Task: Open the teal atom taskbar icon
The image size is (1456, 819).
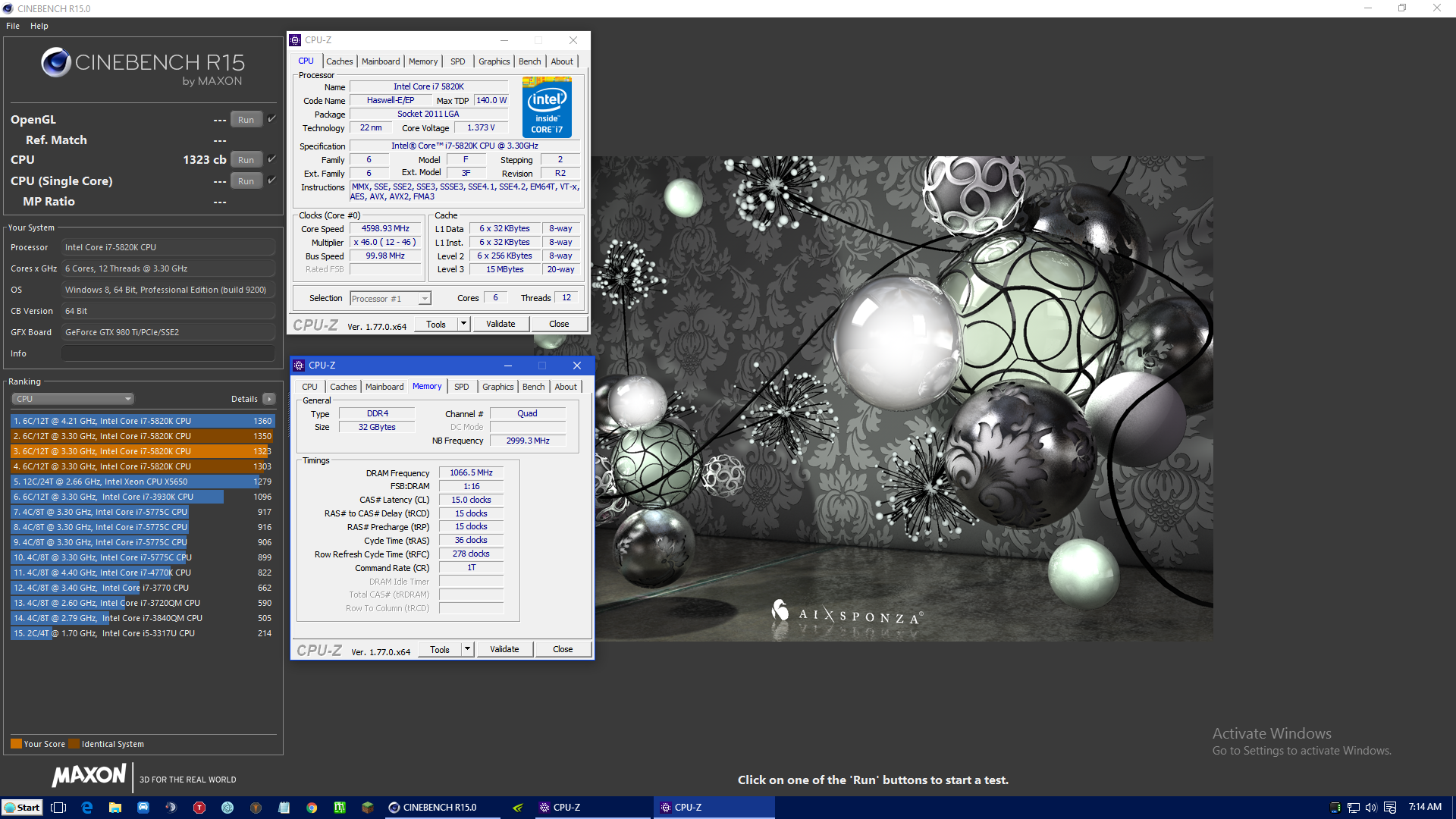Action: (227, 808)
